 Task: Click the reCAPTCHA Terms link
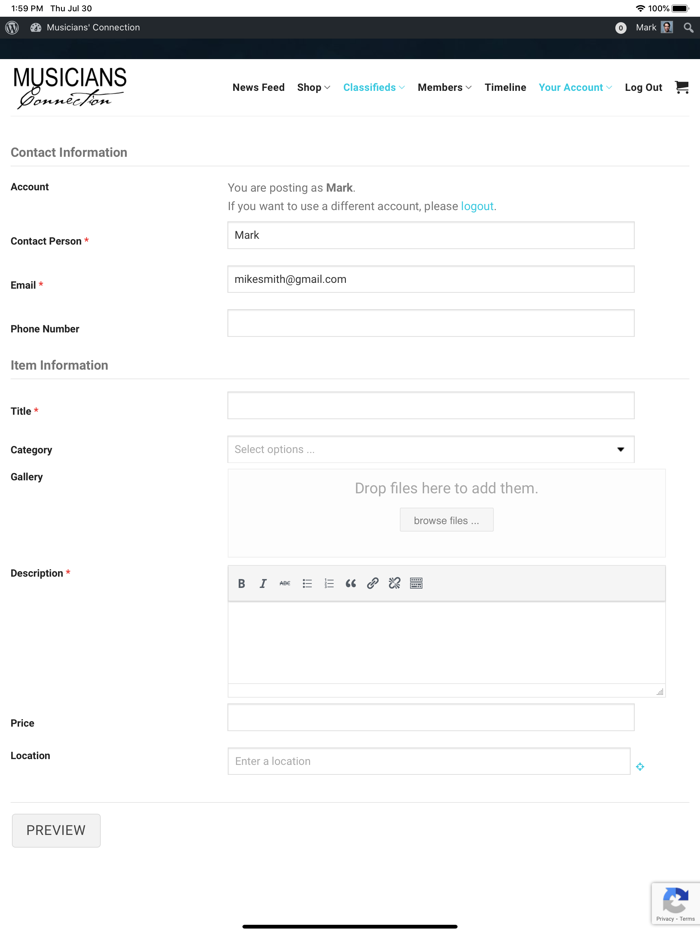click(x=687, y=919)
